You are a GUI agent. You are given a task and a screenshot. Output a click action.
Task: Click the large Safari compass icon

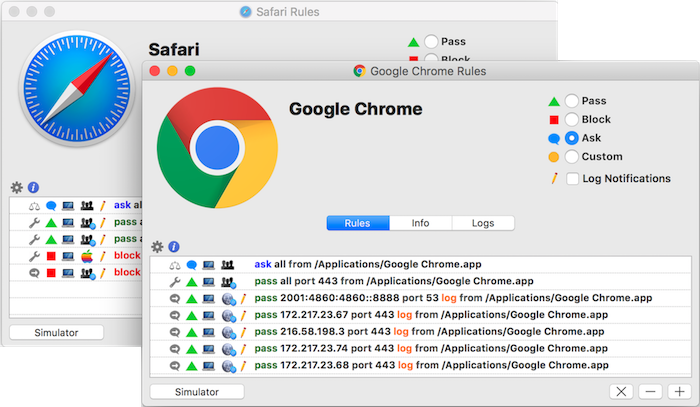click(x=77, y=88)
